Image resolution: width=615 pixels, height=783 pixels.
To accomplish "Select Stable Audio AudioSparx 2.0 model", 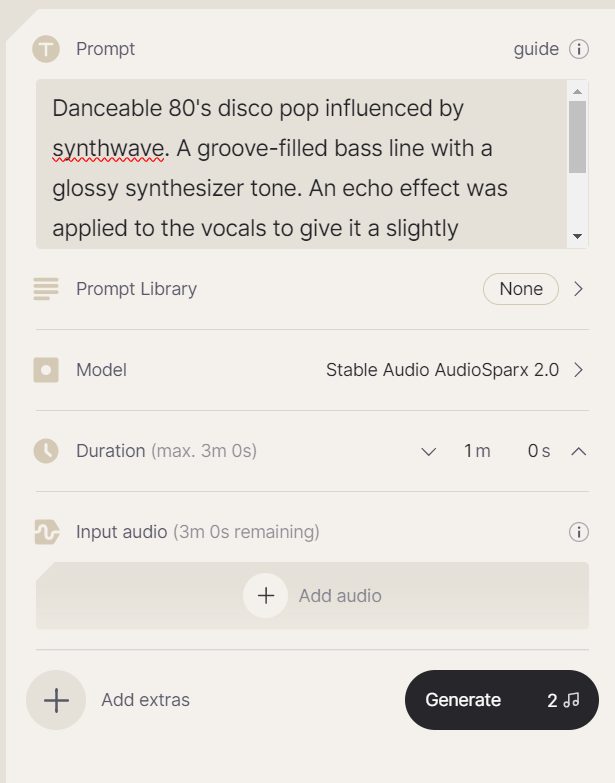I will (x=442, y=370).
